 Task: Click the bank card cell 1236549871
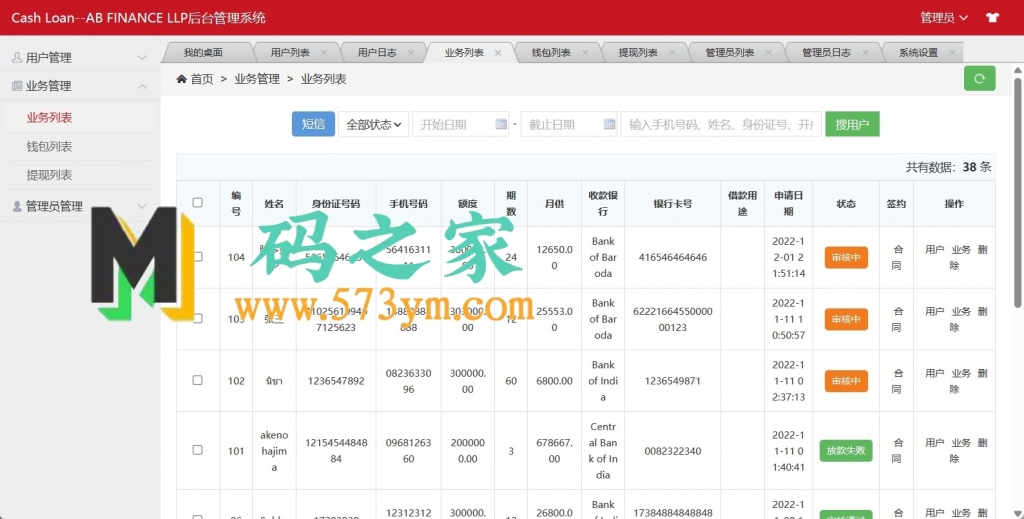click(x=673, y=381)
